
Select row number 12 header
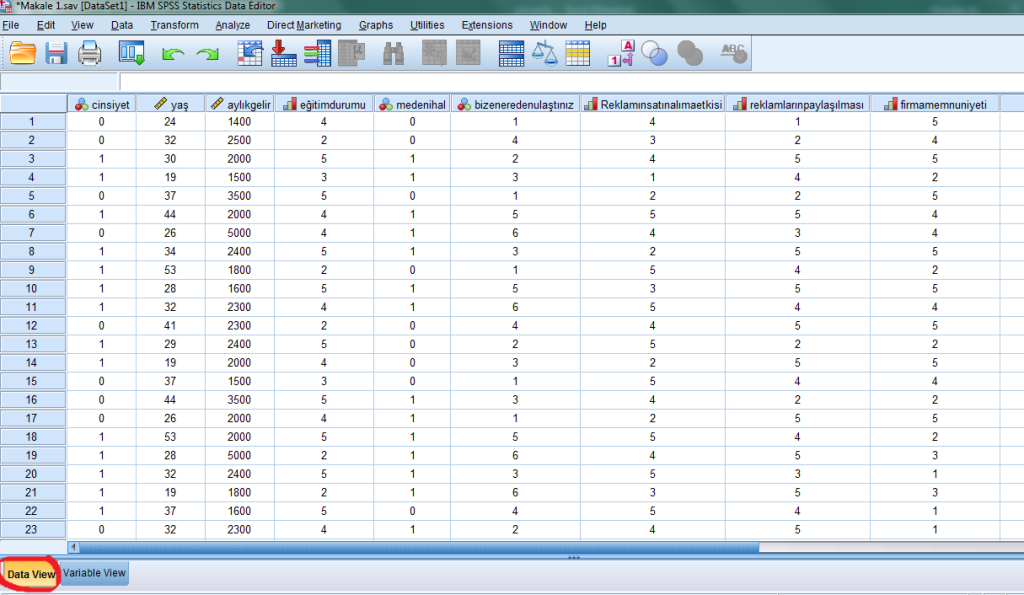[x=32, y=325]
